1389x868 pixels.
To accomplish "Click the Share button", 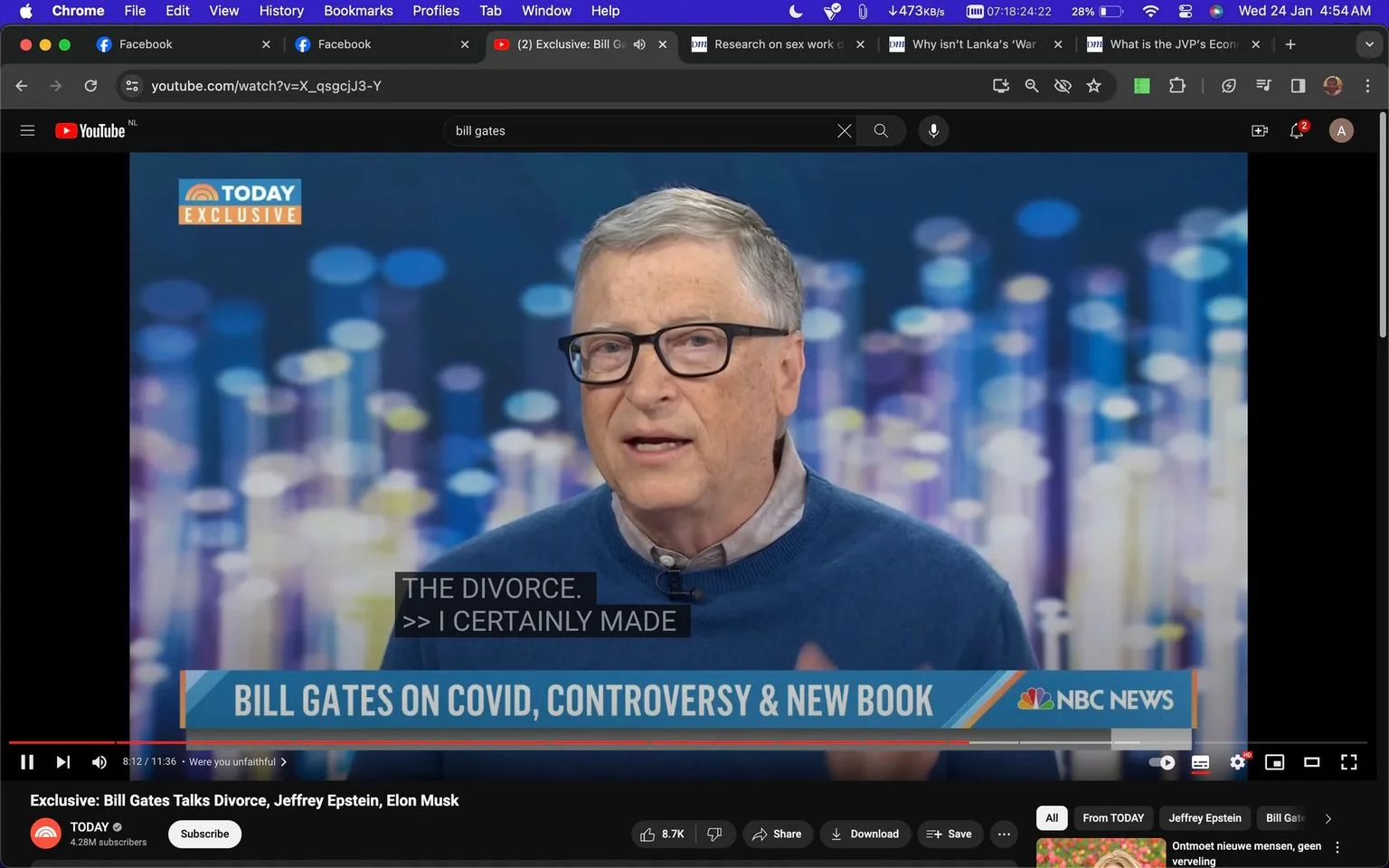I will click(777, 834).
